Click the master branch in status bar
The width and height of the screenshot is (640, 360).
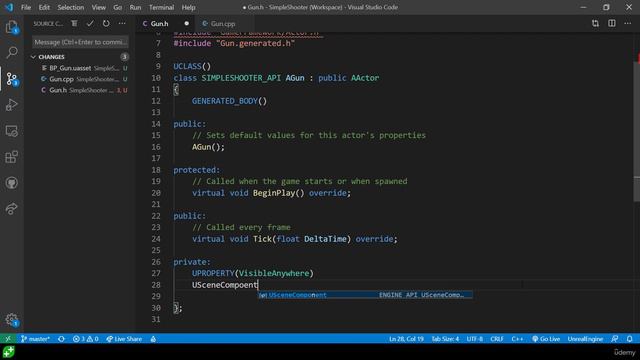[x=35, y=339]
